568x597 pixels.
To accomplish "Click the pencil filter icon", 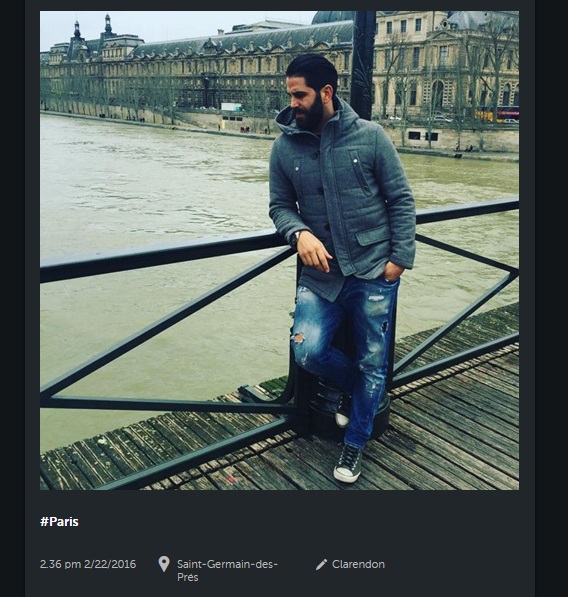I will pos(321,564).
